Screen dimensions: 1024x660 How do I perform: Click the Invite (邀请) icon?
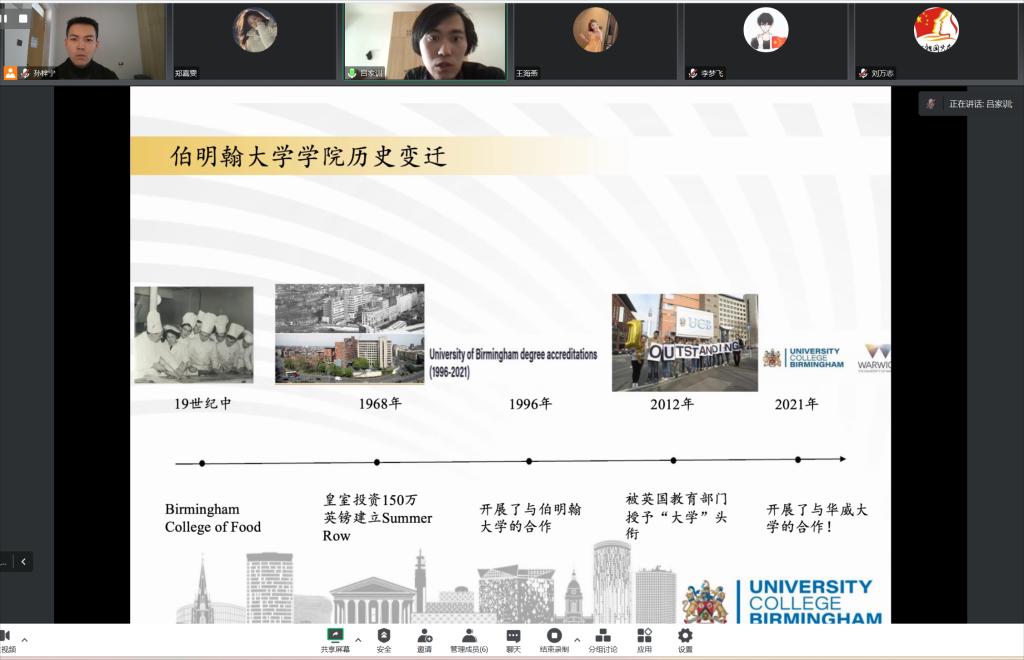[425, 636]
